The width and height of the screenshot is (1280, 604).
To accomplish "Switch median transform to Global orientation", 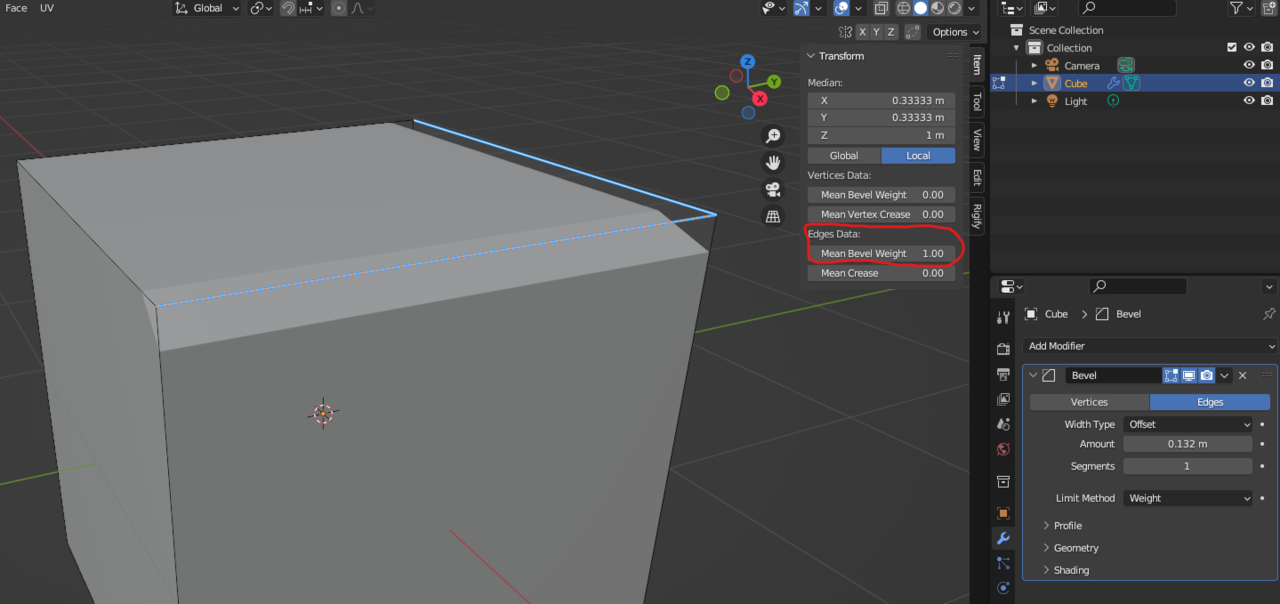I will point(843,155).
